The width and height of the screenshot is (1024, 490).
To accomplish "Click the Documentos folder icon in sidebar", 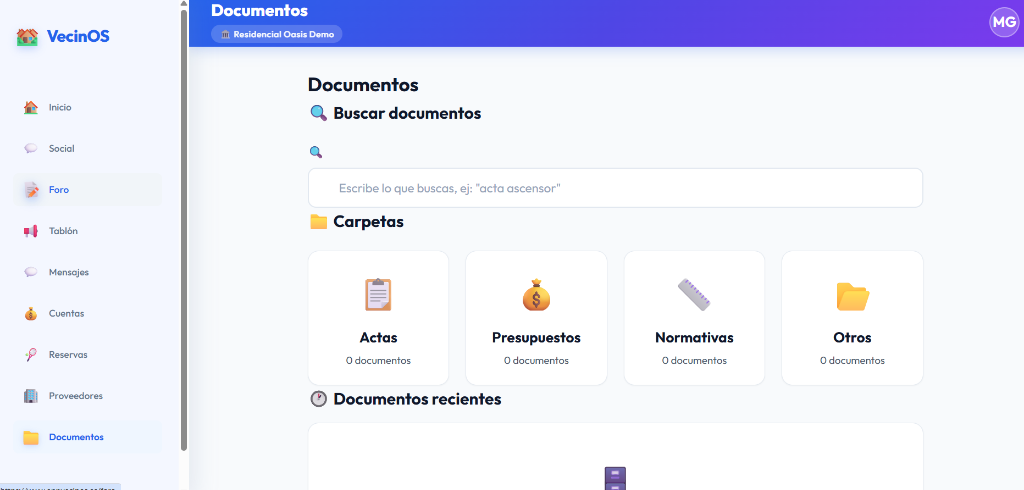I will tap(31, 437).
